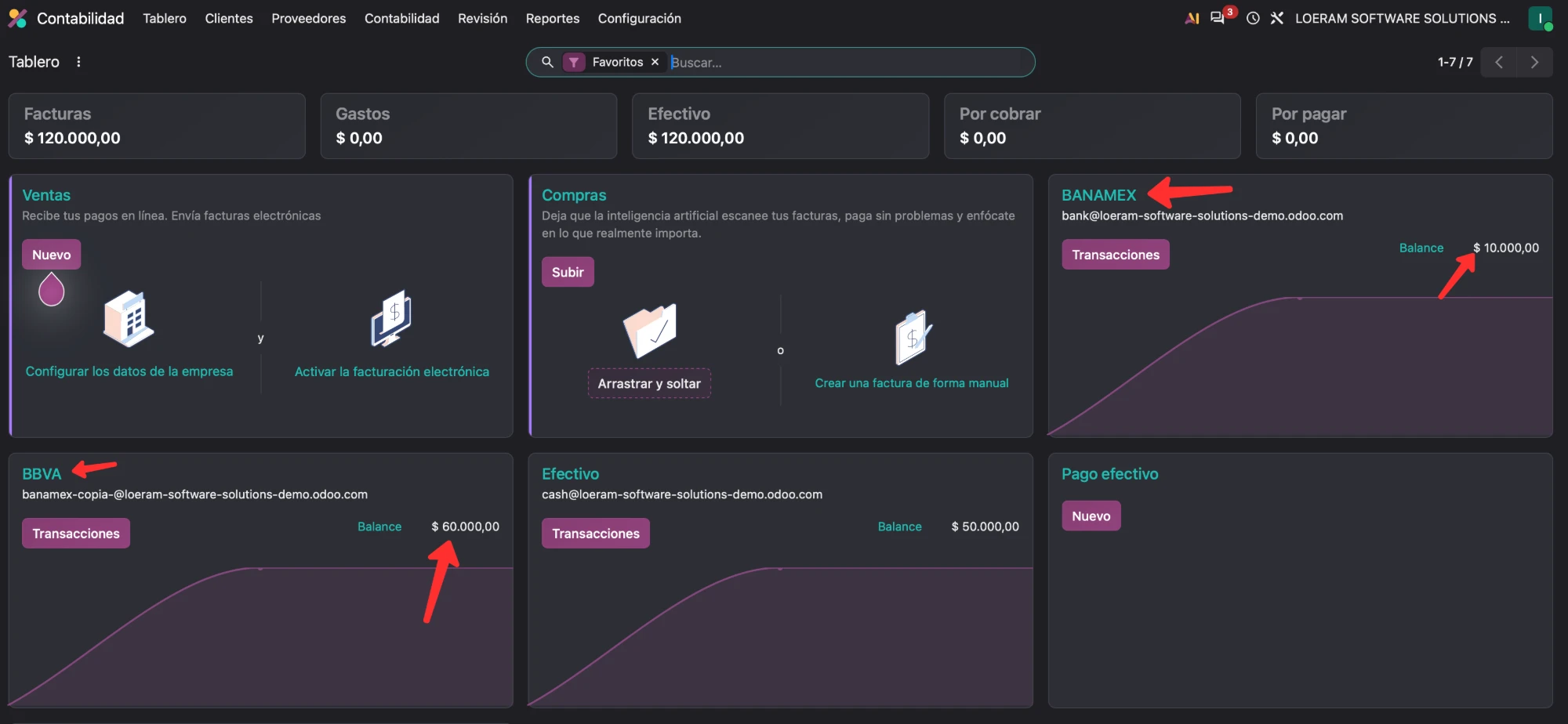
Task: Open the Proveedores menu
Action: 309,18
